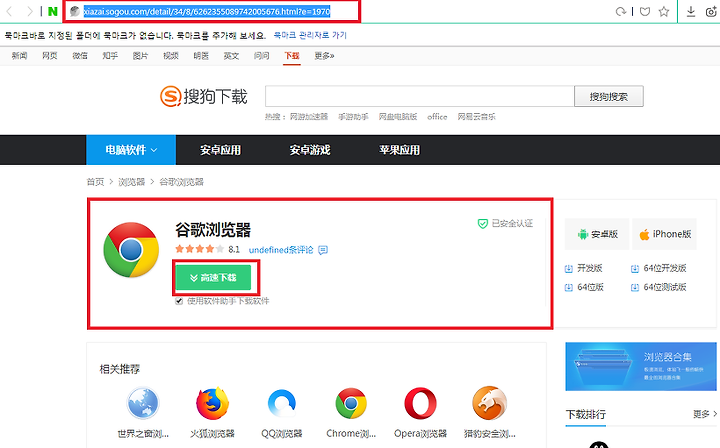Open 猎豹安全浏览器 leopard icon
720x448 pixels.
[x=489, y=403]
